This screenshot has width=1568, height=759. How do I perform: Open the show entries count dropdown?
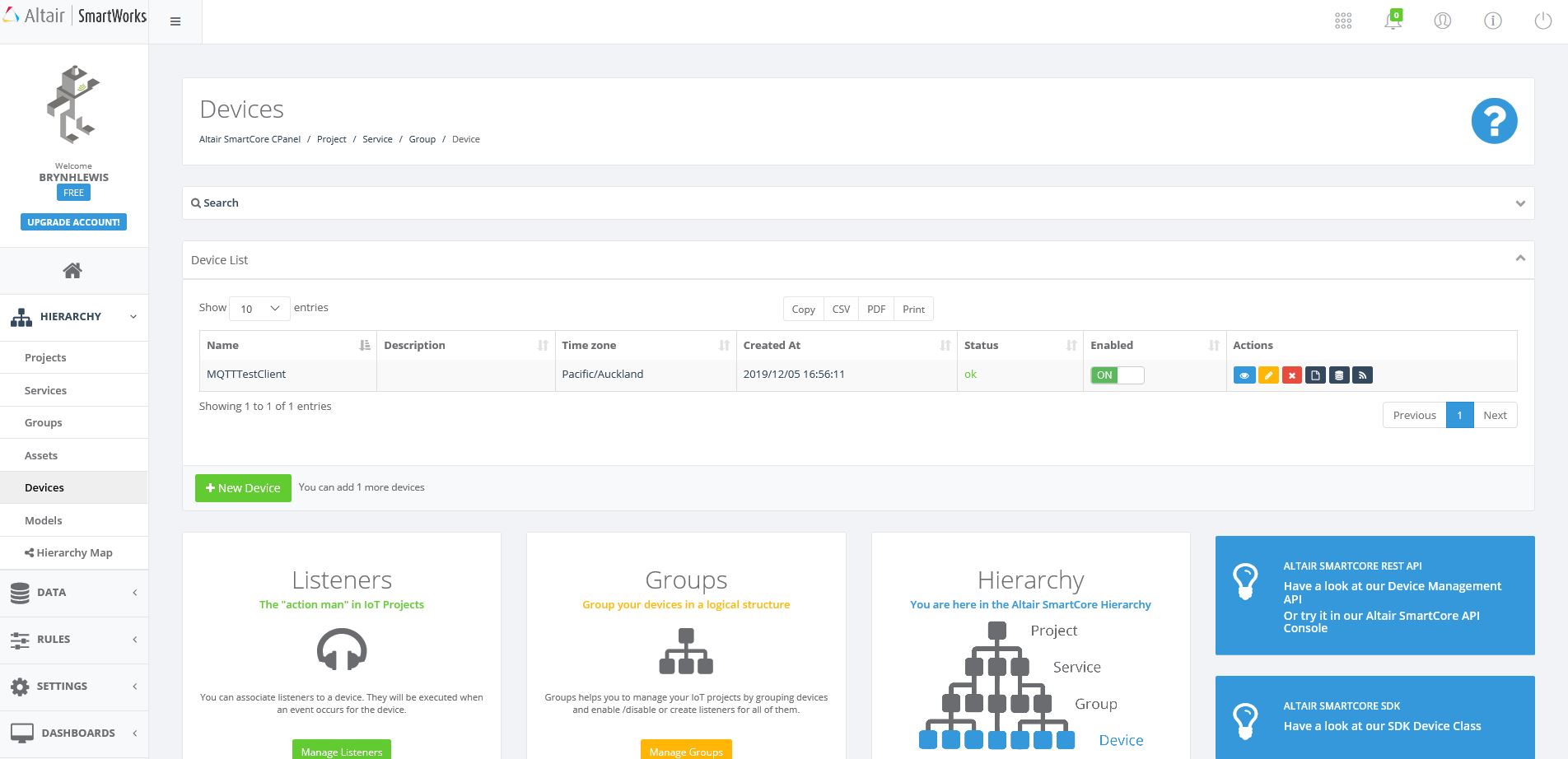[259, 308]
